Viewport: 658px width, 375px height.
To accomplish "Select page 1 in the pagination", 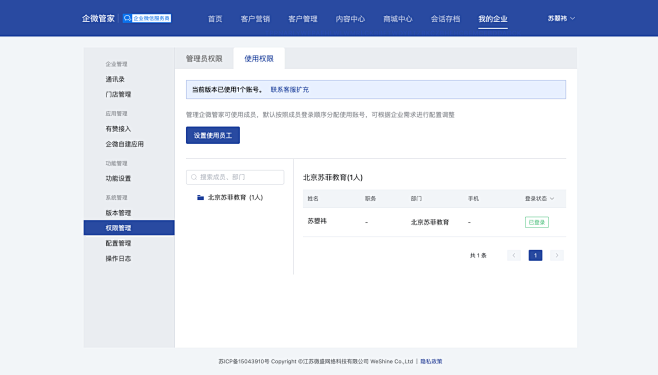I will point(535,255).
